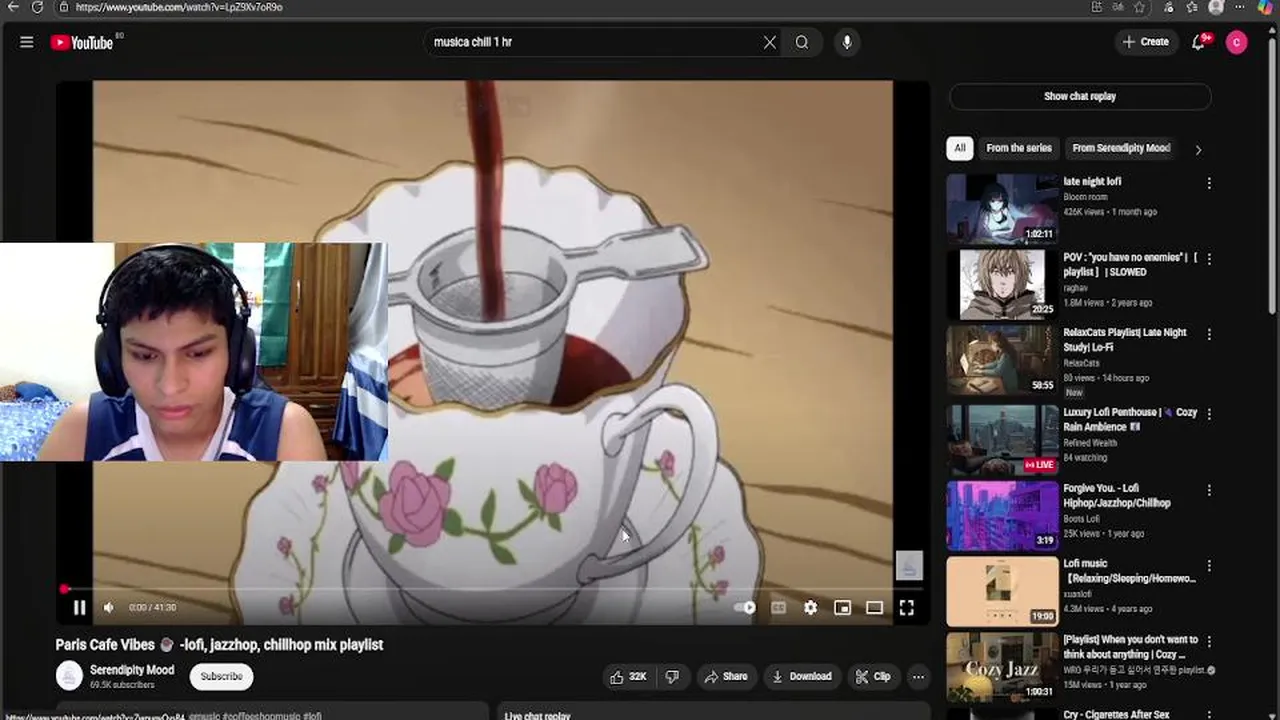This screenshot has height=720, width=1280.
Task: Open browser profile icon
Action: (1216, 7)
